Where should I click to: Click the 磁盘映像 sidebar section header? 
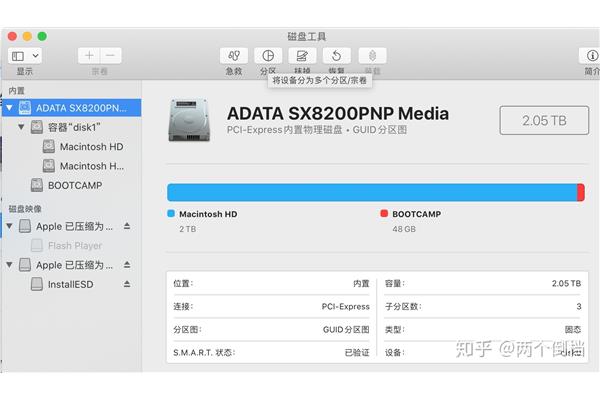(25, 209)
